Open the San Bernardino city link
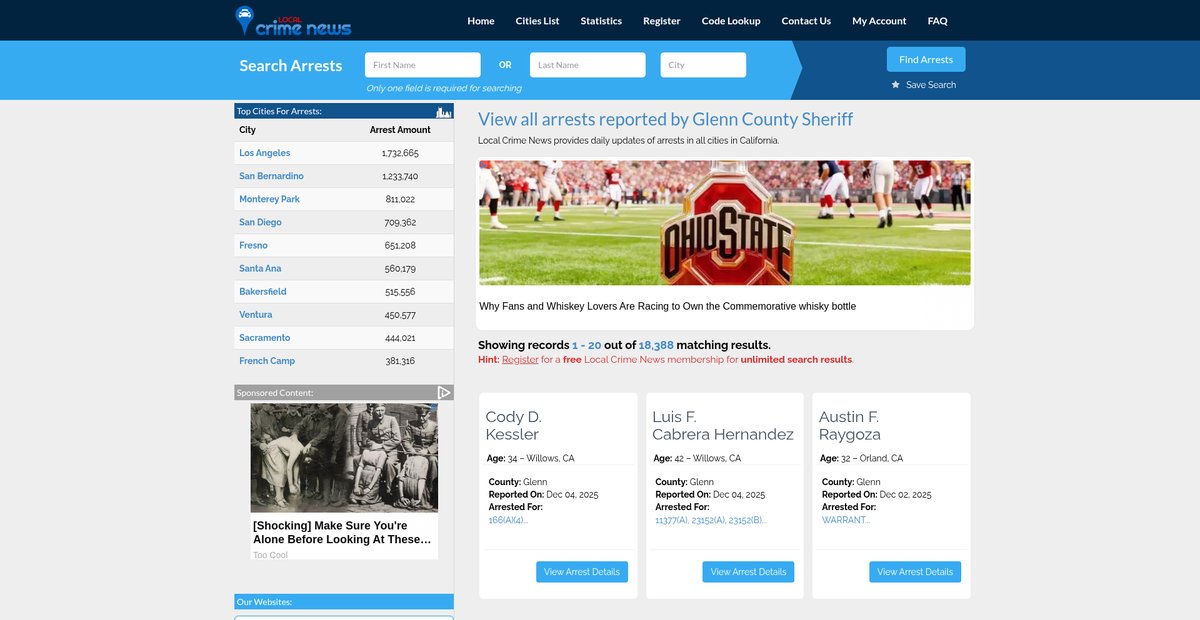This screenshot has width=1200, height=620. pos(271,176)
